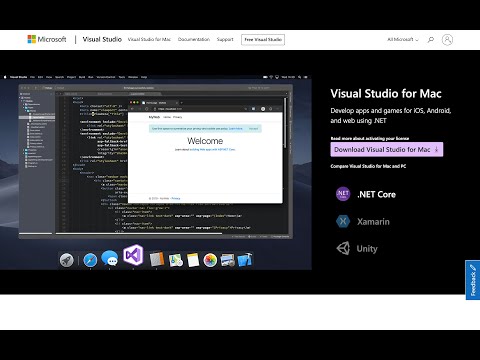This screenshot has width=480, height=360.
Task: Open Visual Studio for Mac menu item
Action: click(149, 39)
